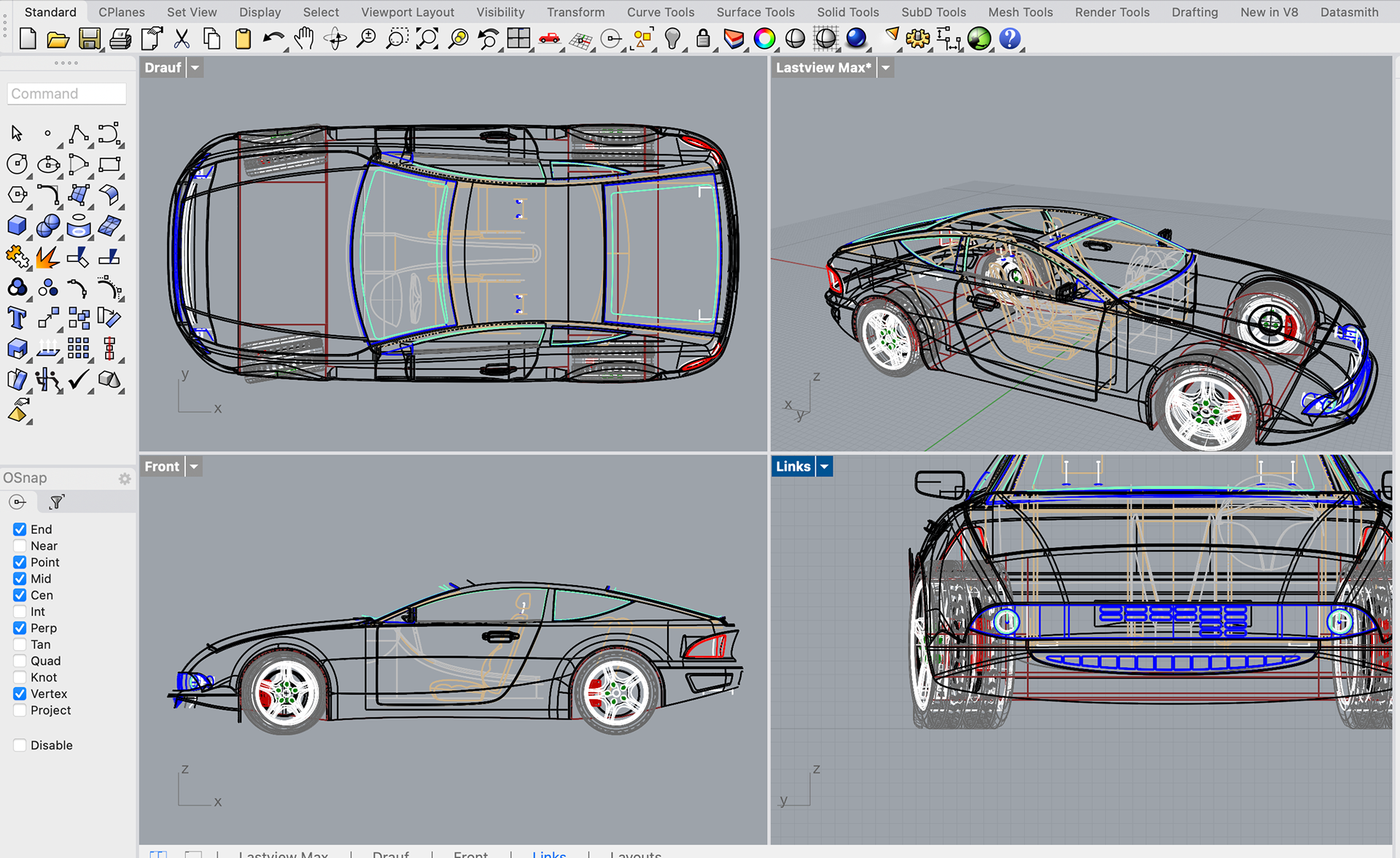Click the Print icon in toolbar

pyautogui.click(x=120, y=39)
